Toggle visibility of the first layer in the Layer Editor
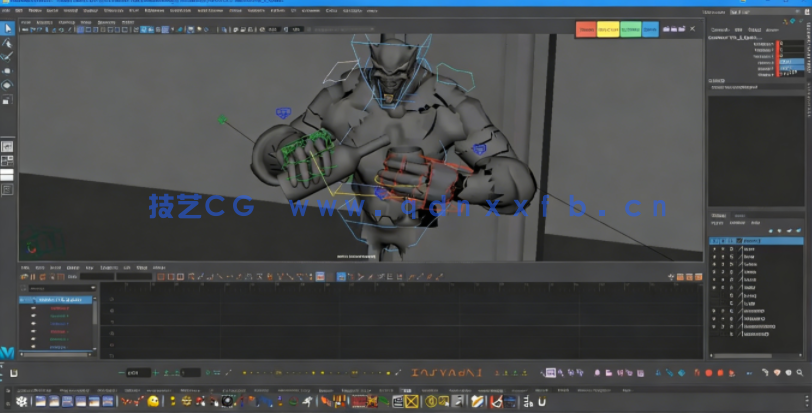Image resolution: width=812 pixels, height=413 pixels. [x=715, y=241]
